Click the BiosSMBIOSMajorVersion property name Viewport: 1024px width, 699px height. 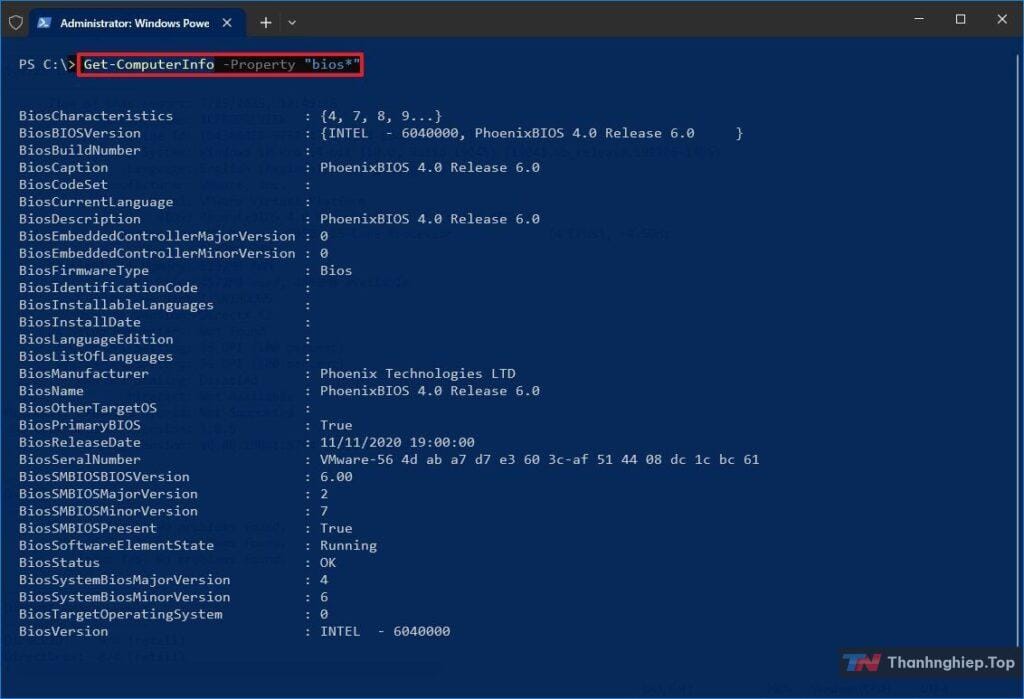tap(108, 494)
